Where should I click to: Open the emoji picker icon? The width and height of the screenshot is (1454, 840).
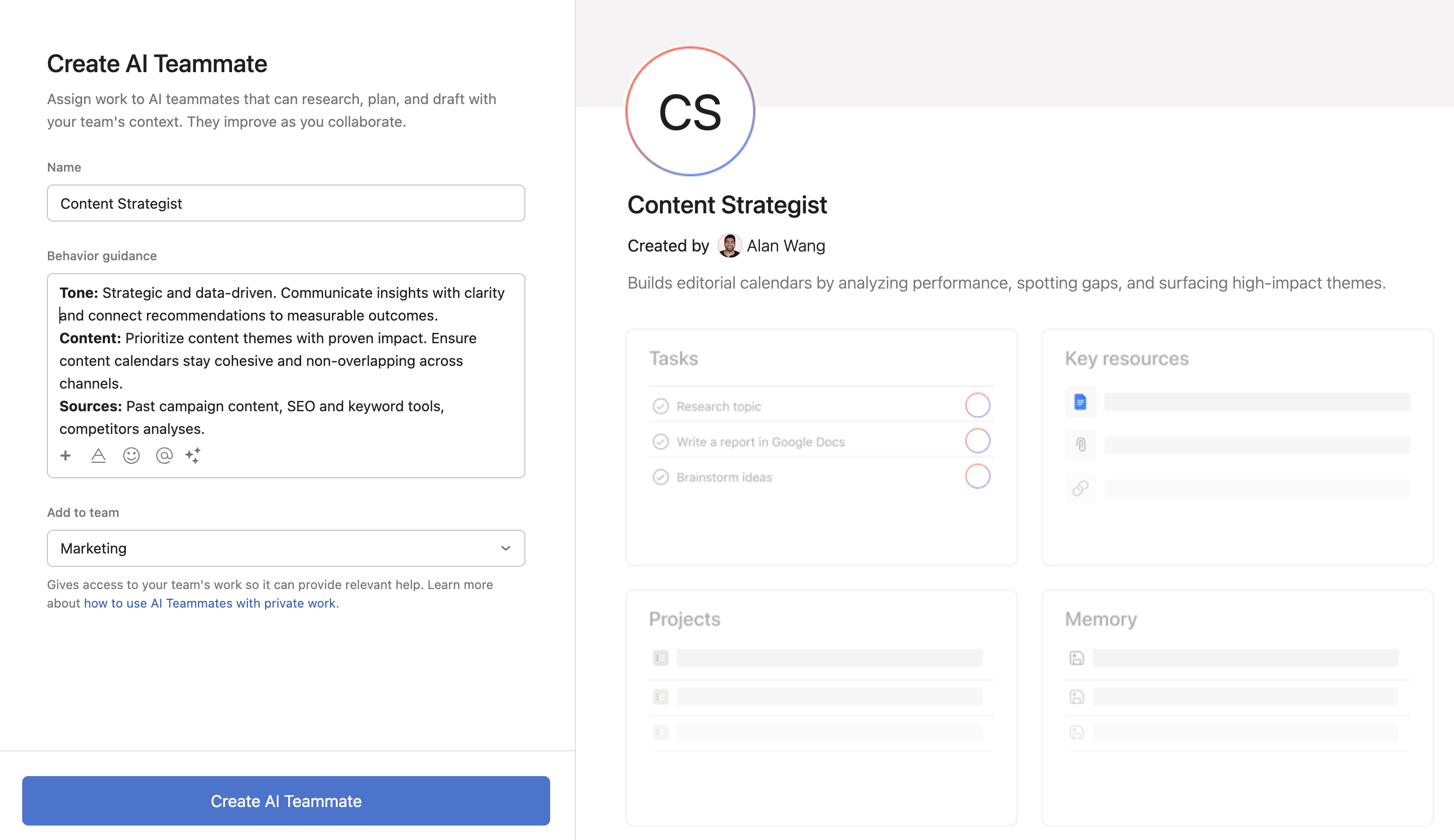131,456
